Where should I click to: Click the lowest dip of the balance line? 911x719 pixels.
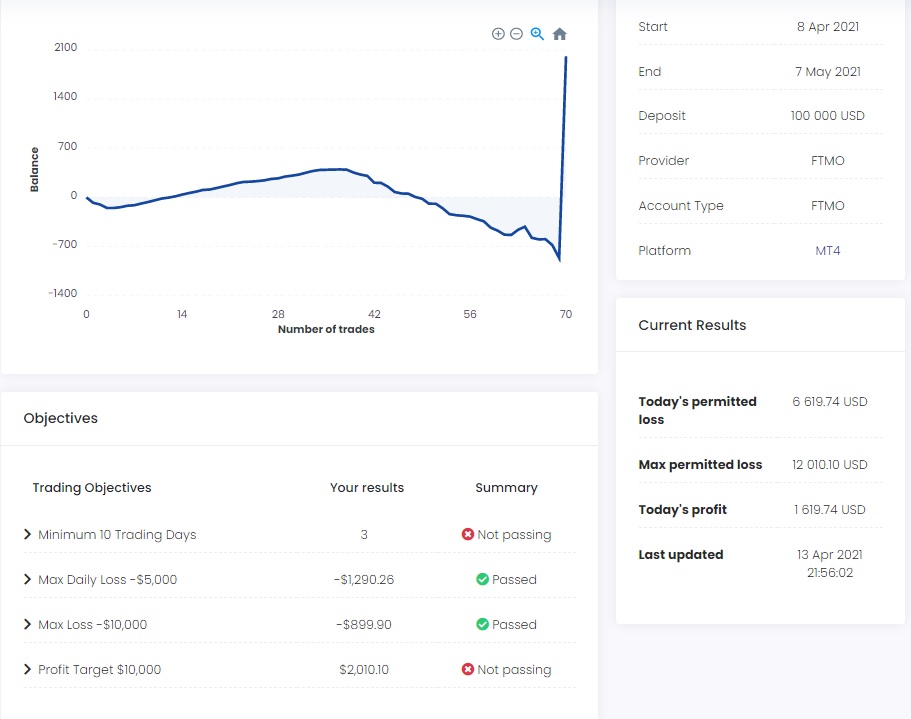tap(559, 260)
